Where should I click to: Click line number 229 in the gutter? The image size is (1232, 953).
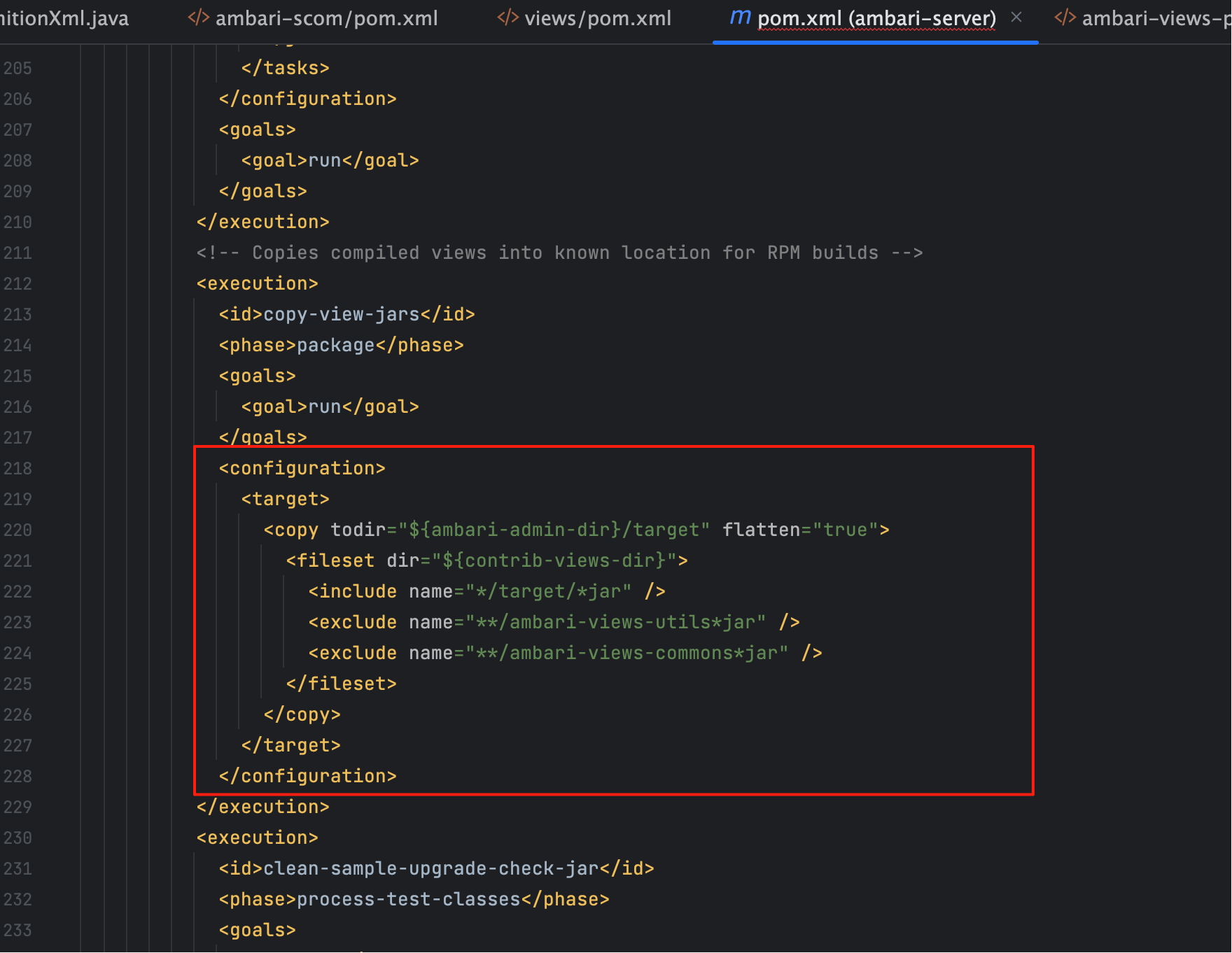[17, 807]
